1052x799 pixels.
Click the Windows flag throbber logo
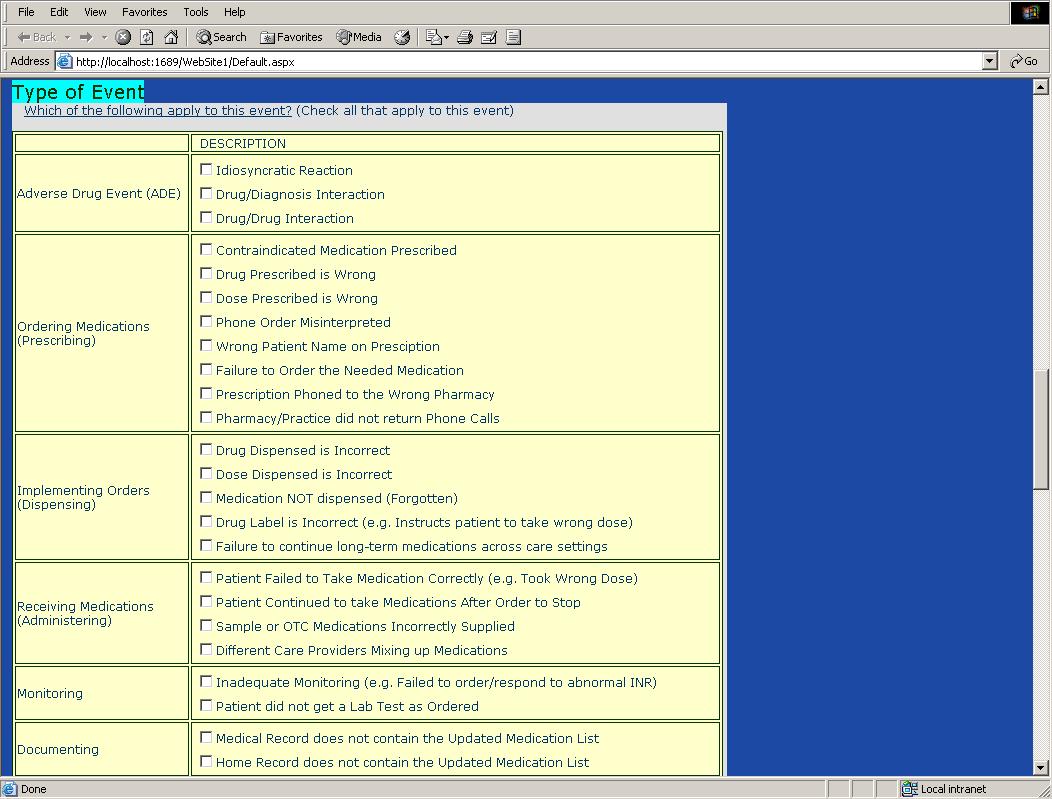click(x=1030, y=13)
